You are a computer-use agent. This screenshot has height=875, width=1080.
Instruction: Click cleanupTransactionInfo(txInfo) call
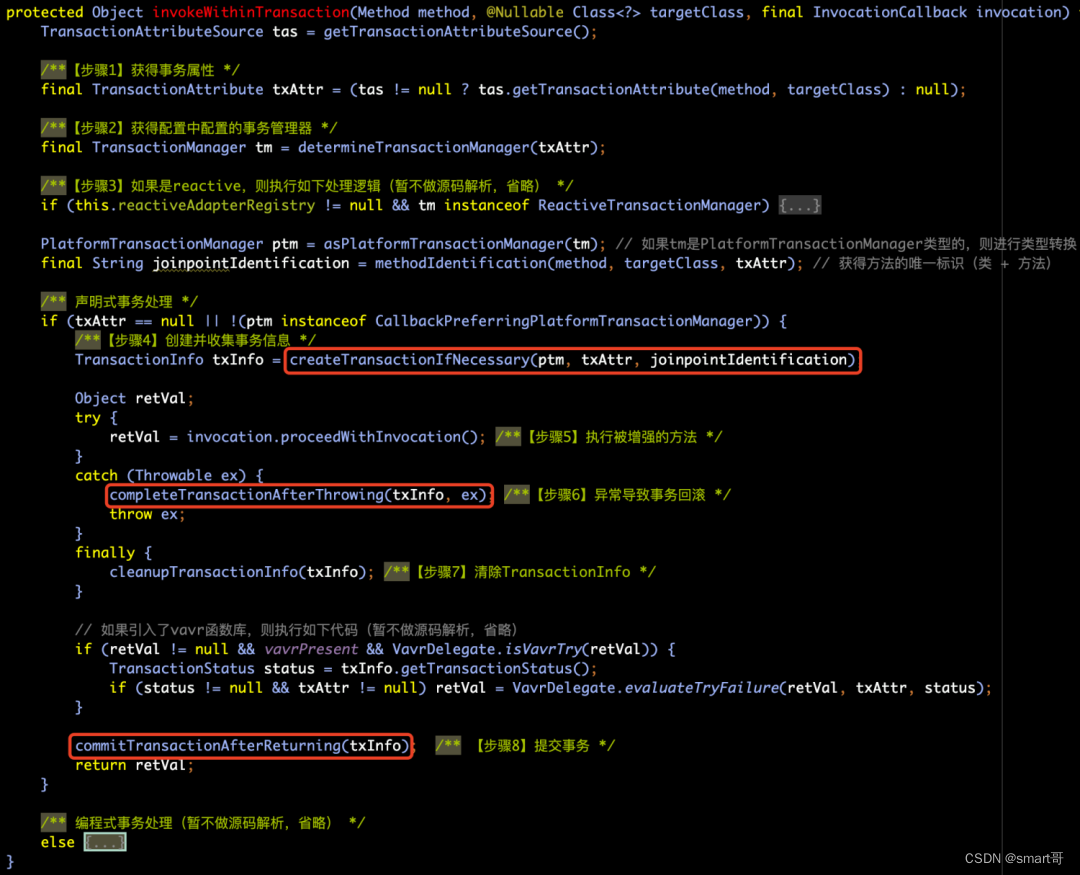click(237, 572)
